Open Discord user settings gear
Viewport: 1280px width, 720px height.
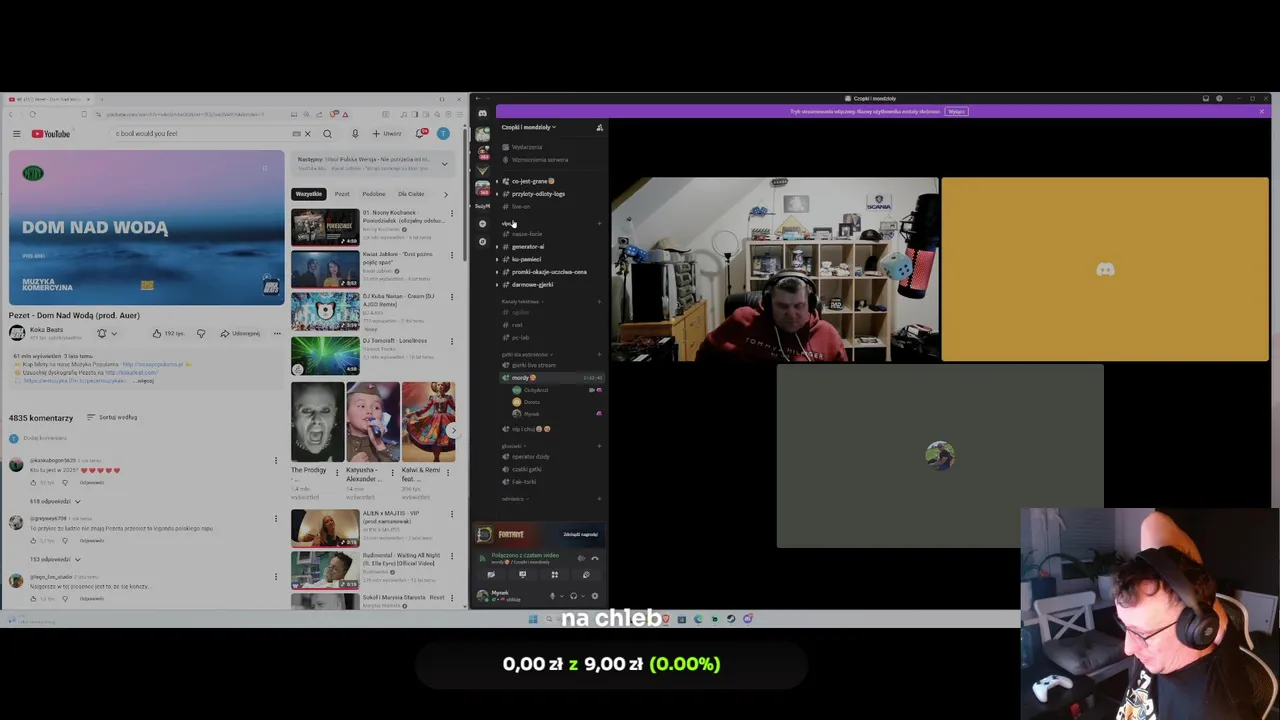coord(595,596)
